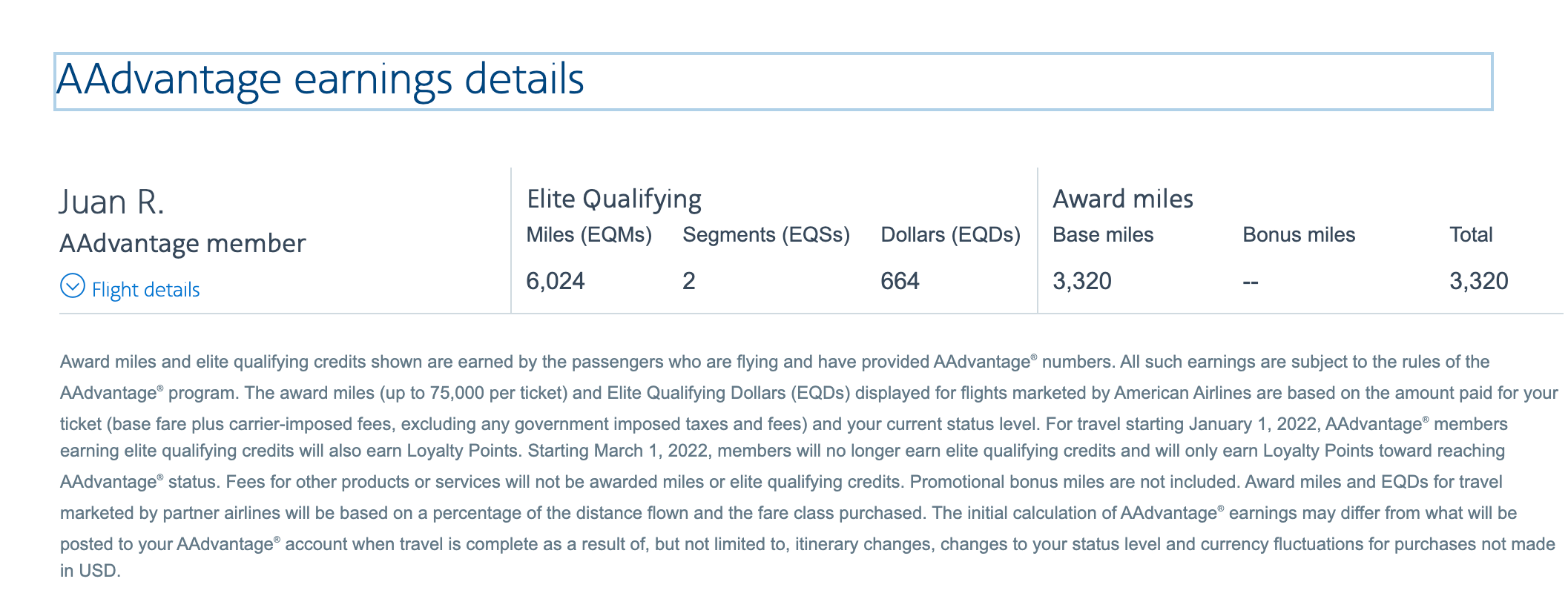Select the Bonus miles column label
Image resolution: width=1568 pixels, height=596 pixels.
point(1298,235)
